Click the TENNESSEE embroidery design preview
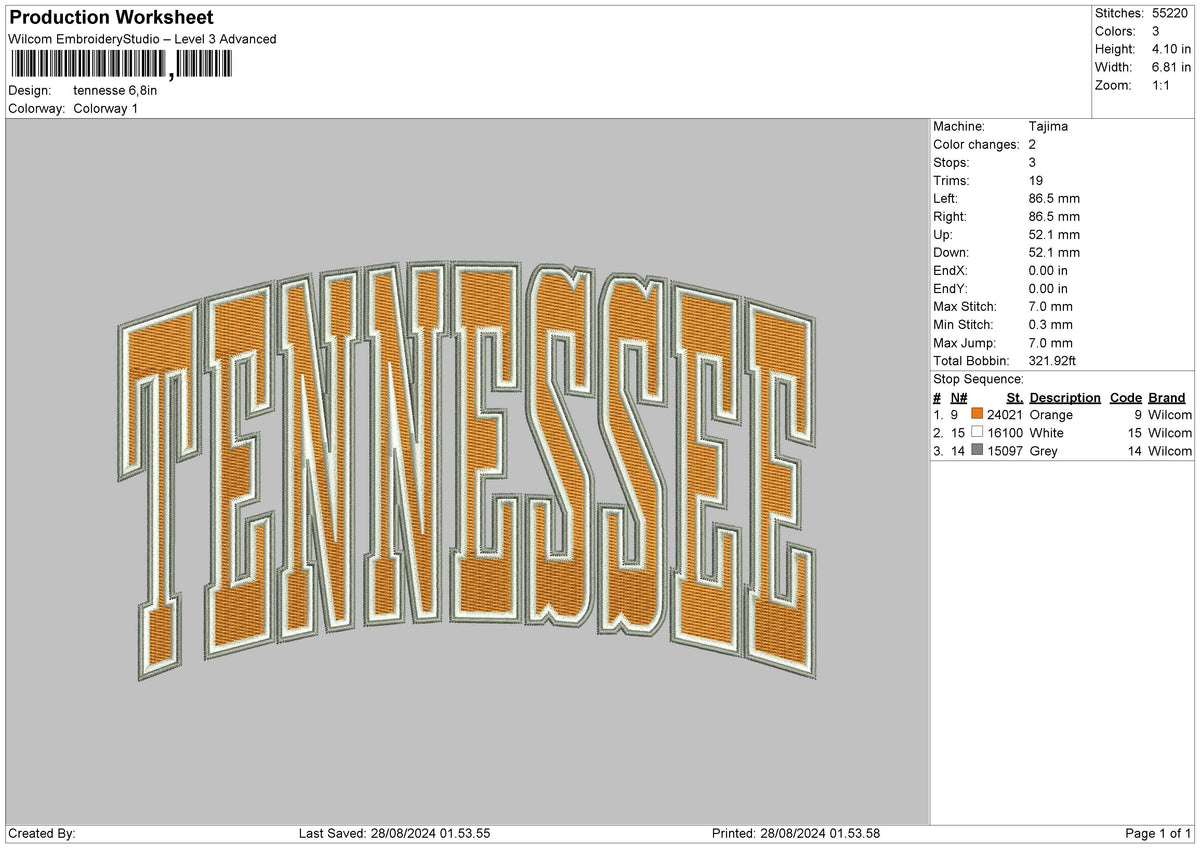This screenshot has width=1200, height=848. [468, 473]
